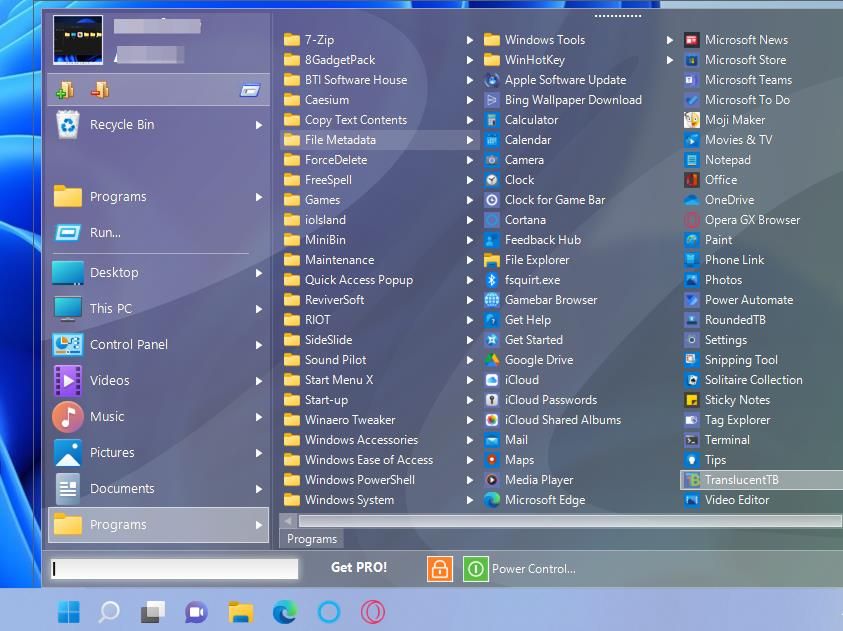Open the Winaero Tweaker folder
Screen dimensions: 843x631
[380, 420]
